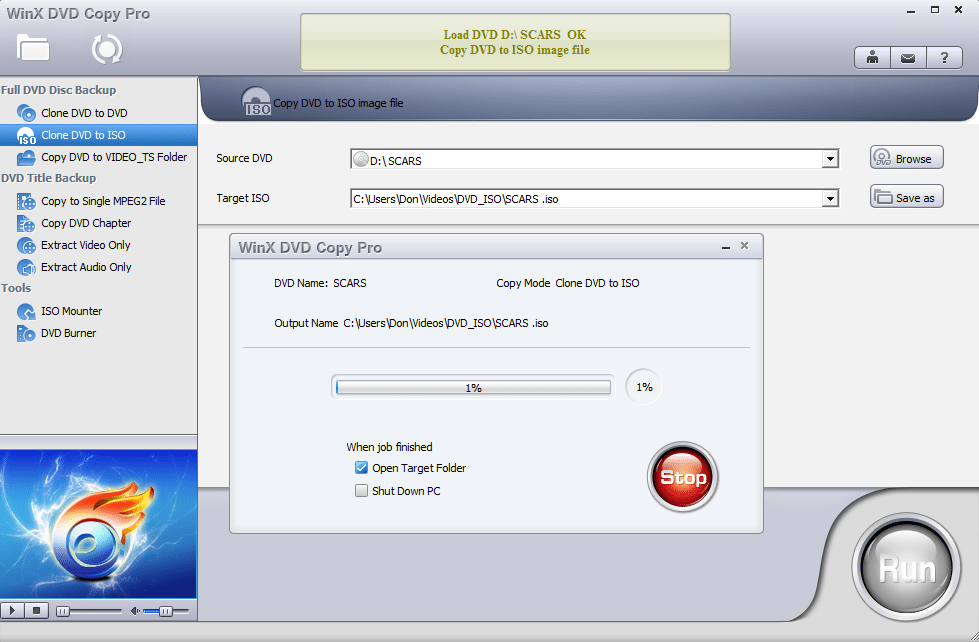This screenshot has height=642, width=979.
Task: Click the Extract Video Only icon
Action: pos(26,245)
